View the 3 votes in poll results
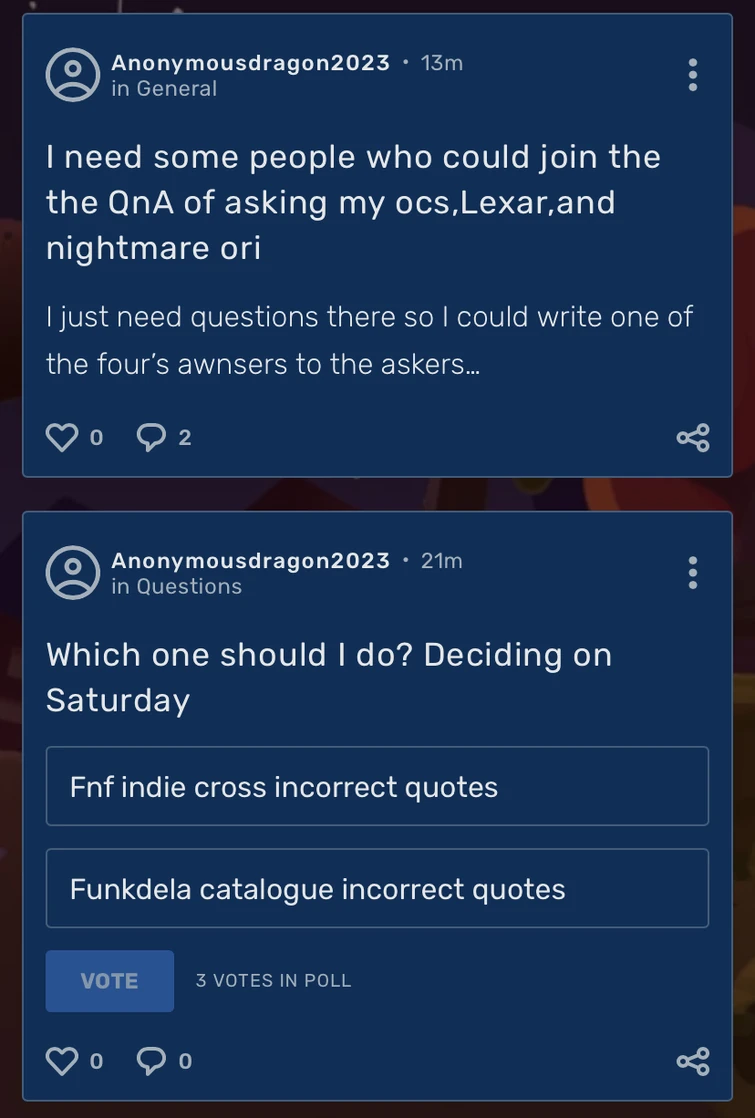This screenshot has width=755, height=1118. coord(273,981)
